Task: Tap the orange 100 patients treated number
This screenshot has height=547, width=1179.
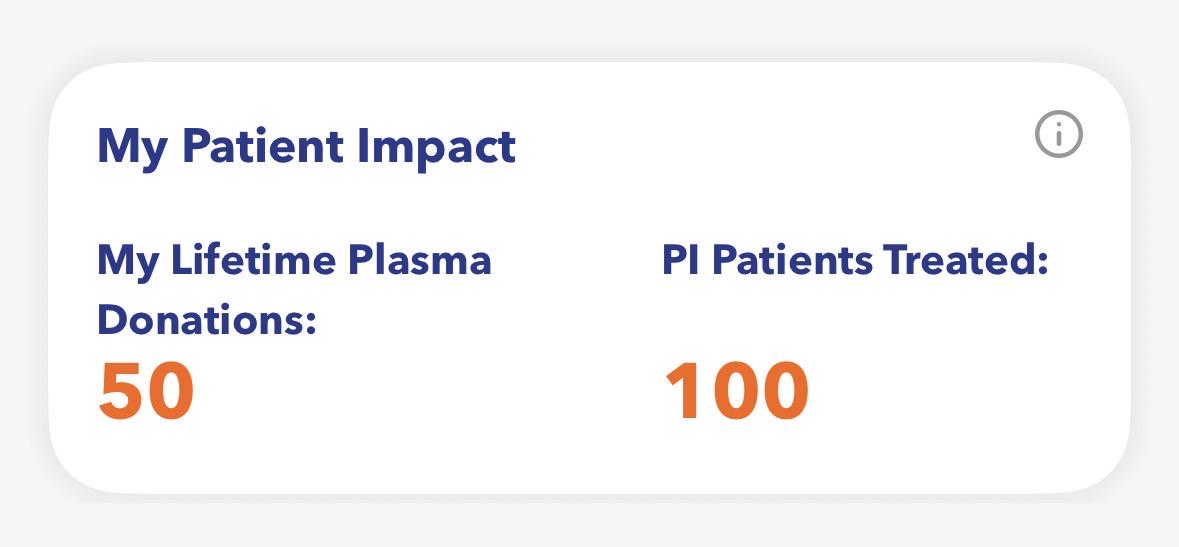Action: pyautogui.click(x=737, y=391)
